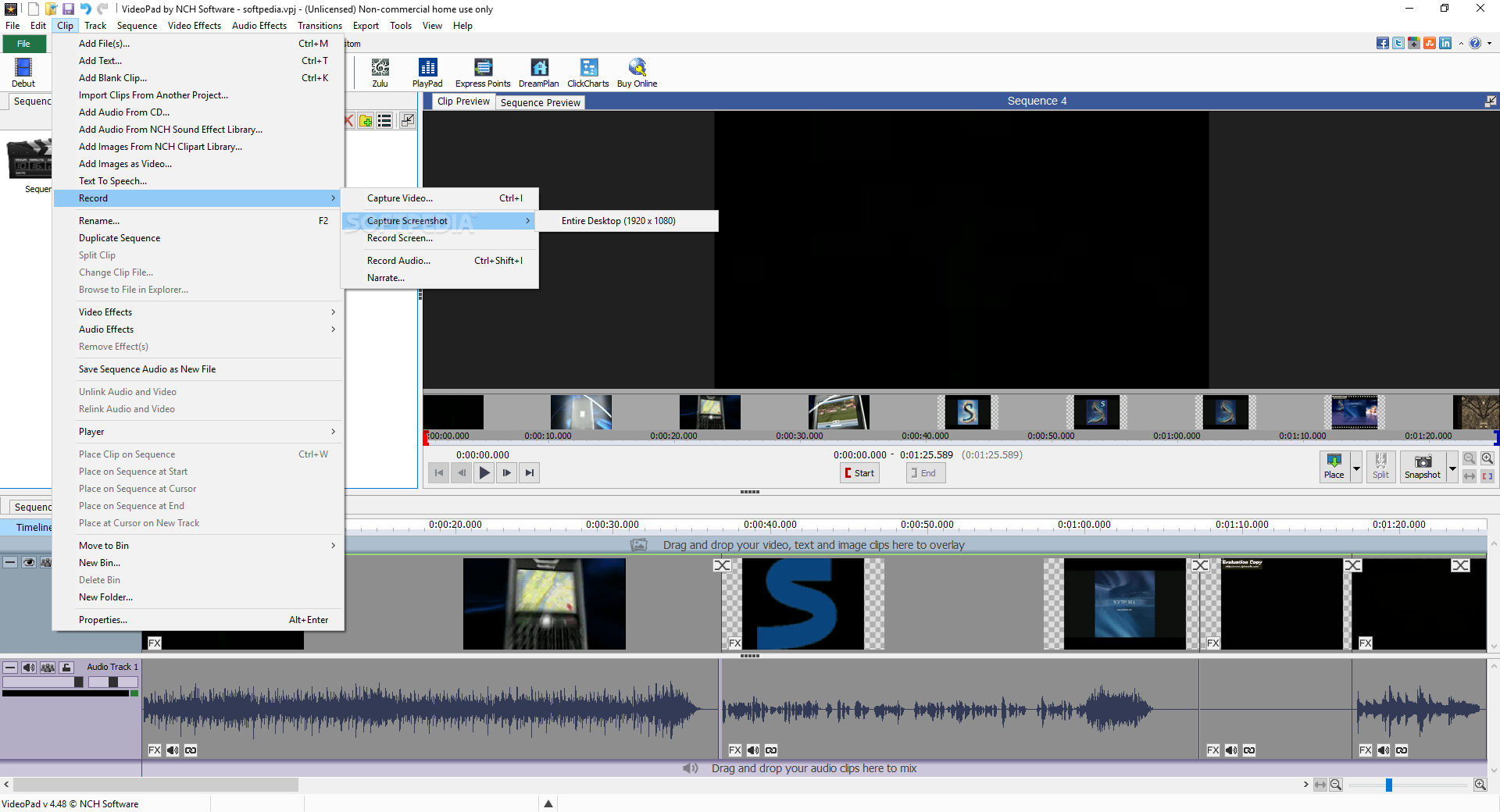The height and width of the screenshot is (812, 1500).
Task: Click the red-blue brackets zoom-to-selection icon
Action: pos(1487,475)
